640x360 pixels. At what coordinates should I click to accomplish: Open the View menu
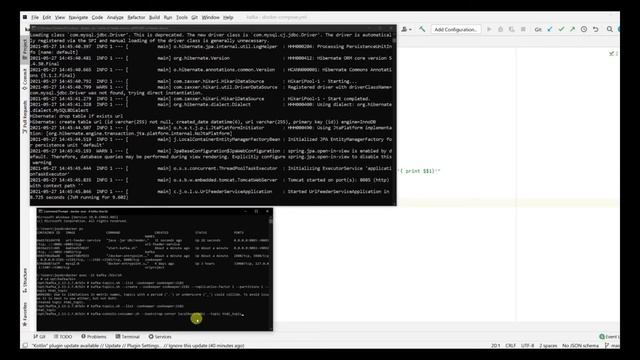[x=60, y=18]
